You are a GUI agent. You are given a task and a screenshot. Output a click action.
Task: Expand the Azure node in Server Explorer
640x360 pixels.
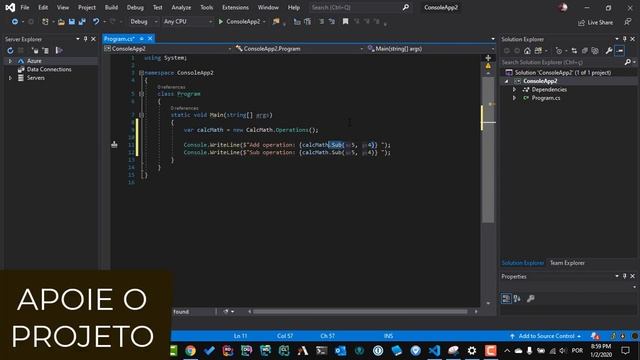pyautogui.click(x=10, y=61)
